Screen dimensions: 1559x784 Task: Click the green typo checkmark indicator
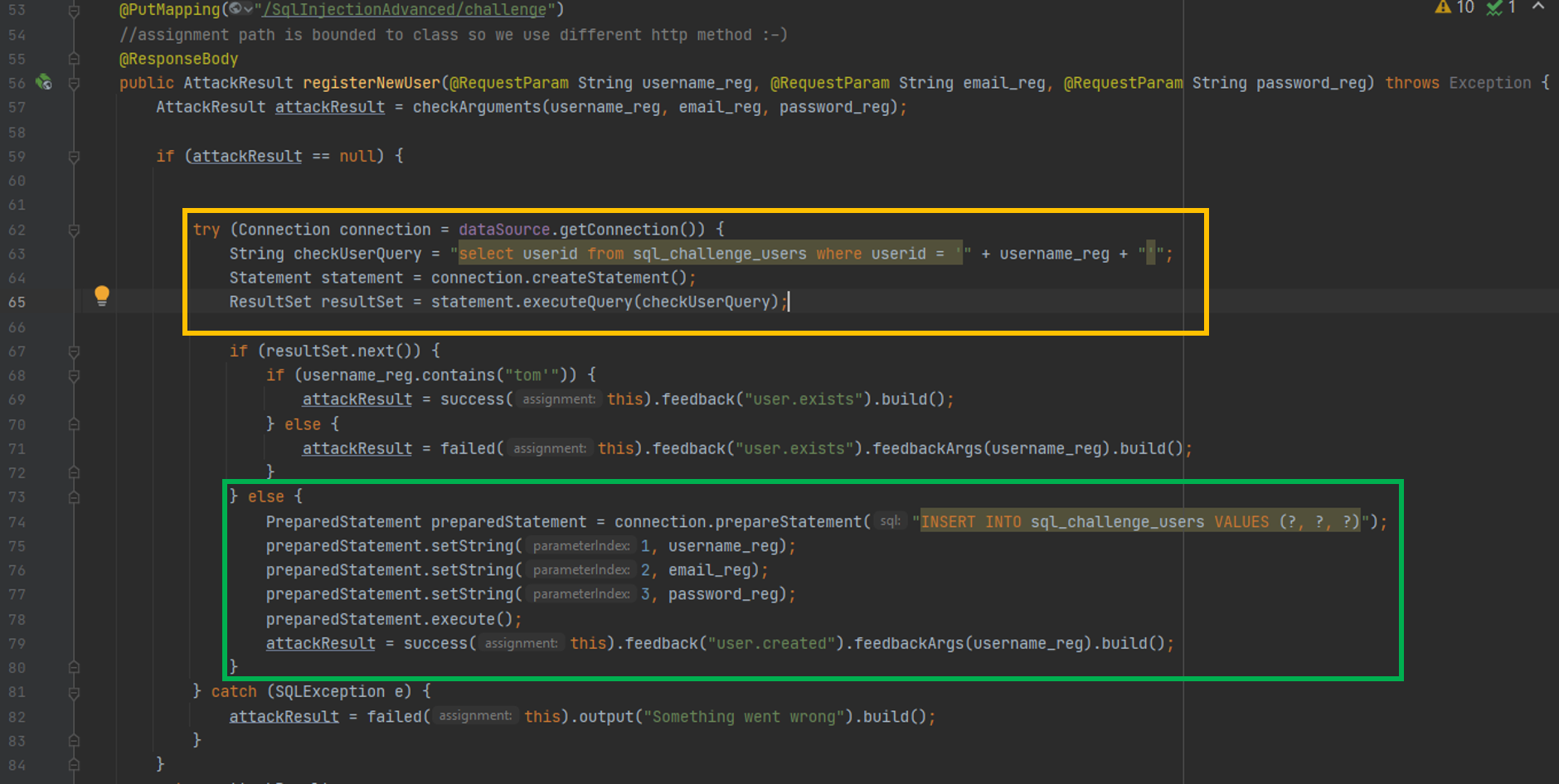click(x=1501, y=7)
